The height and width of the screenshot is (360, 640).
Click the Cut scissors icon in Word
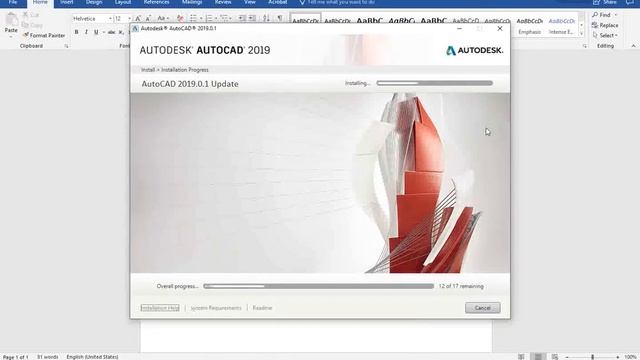[25, 15]
